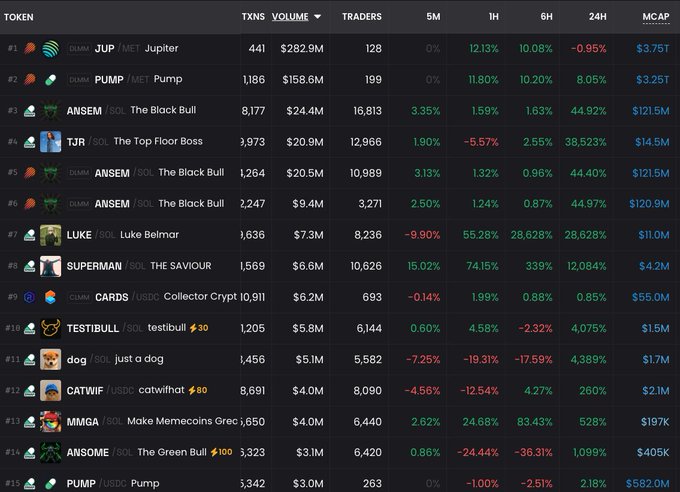Image resolution: width=680 pixels, height=492 pixels.
Task: Click the orange DEX icon next to rank #6
Action: coord(29,203)
